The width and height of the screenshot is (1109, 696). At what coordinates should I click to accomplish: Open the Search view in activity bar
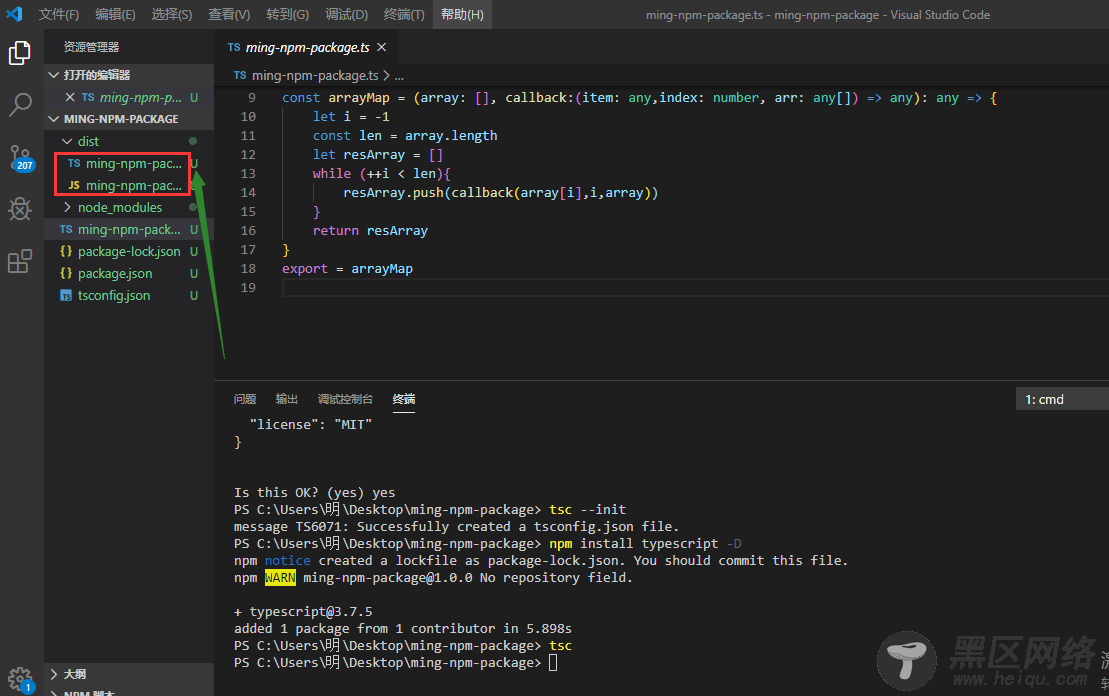[20, 105]
